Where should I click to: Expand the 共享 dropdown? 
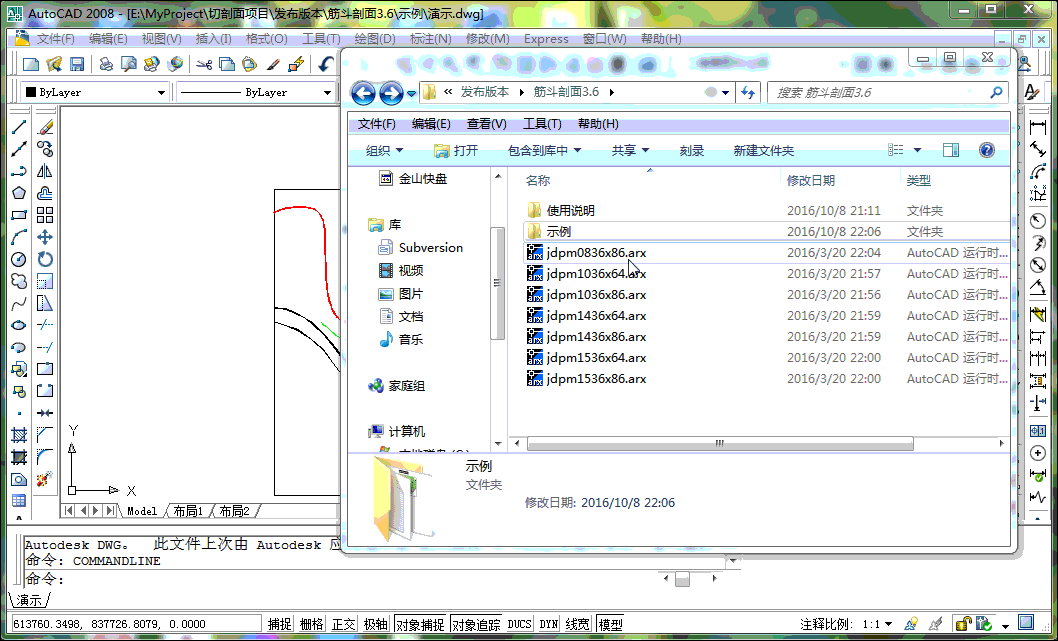(x=630, y=150)
